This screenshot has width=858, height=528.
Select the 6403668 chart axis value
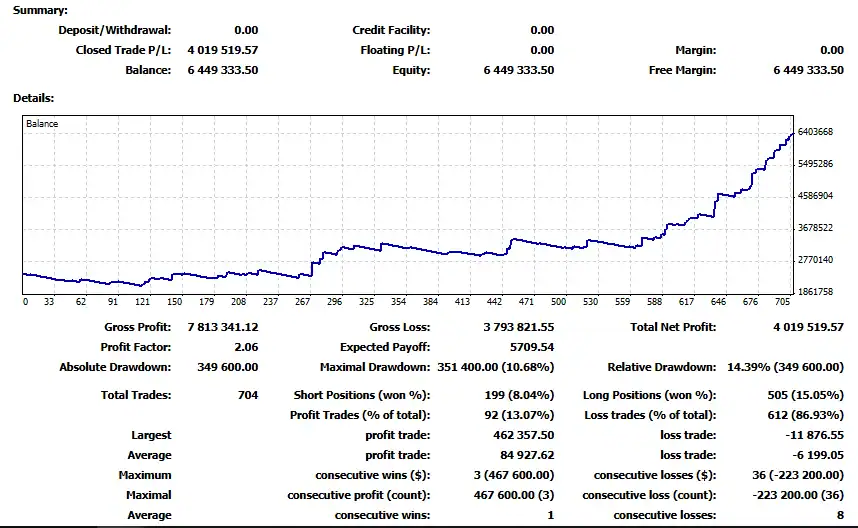[815, 132]
